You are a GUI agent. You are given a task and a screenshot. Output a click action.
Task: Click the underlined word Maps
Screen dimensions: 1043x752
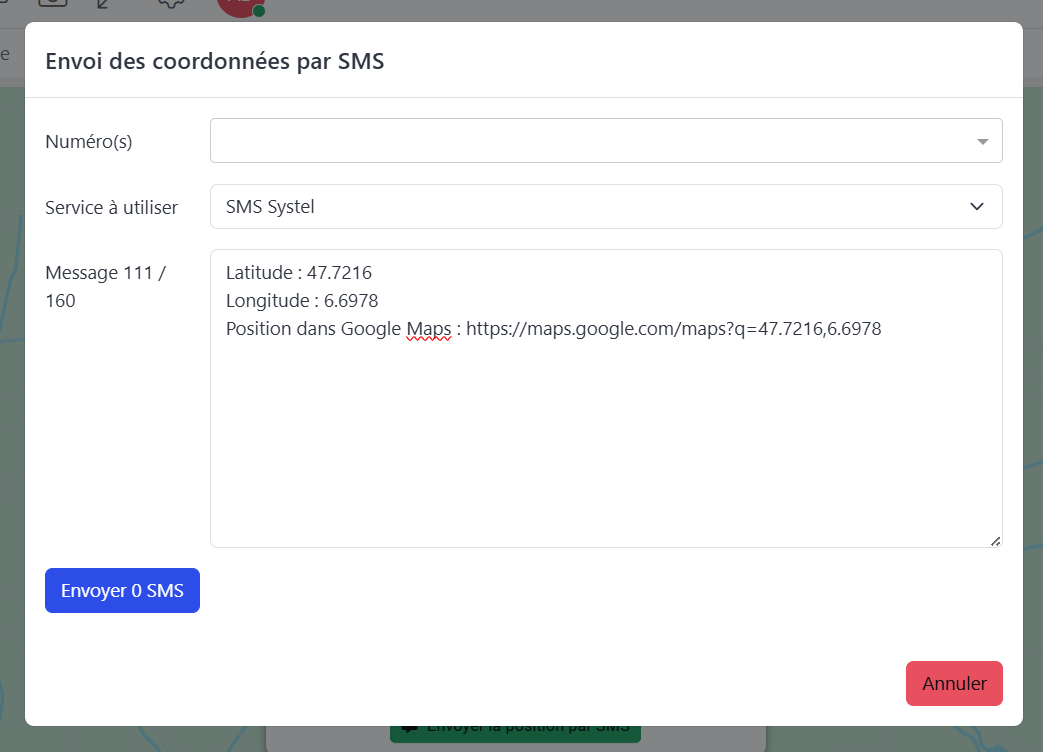(x=429, y=329)
